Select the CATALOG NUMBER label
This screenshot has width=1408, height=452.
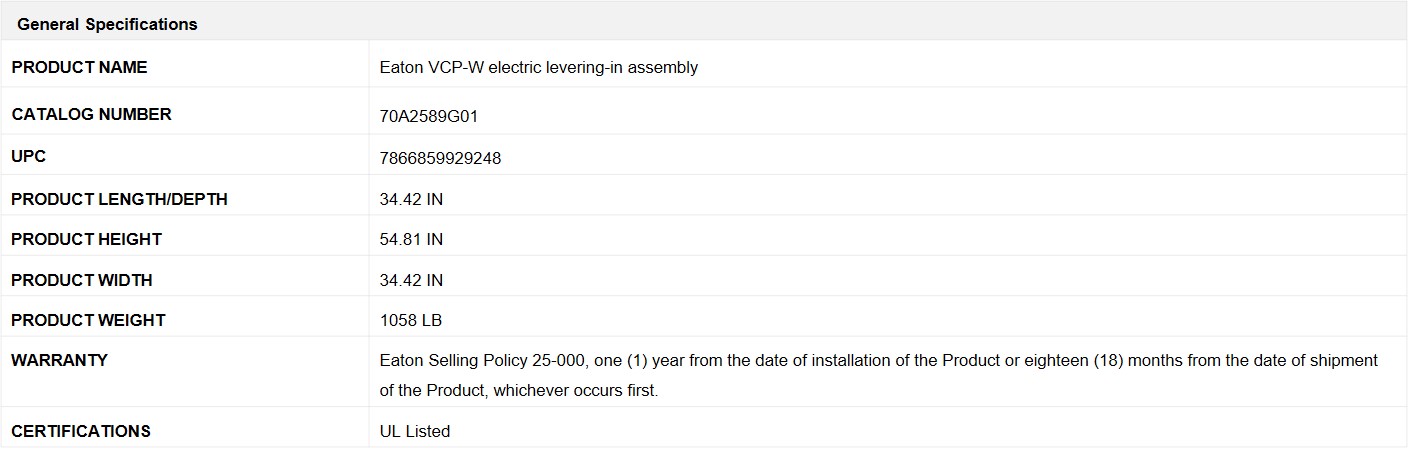(91, 114)
